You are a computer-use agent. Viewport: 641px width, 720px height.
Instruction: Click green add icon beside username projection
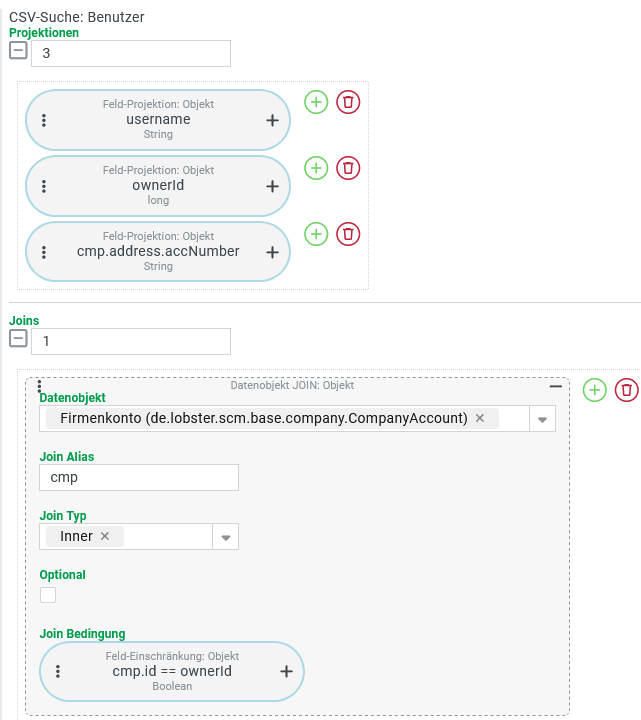(x=316, y=102)
